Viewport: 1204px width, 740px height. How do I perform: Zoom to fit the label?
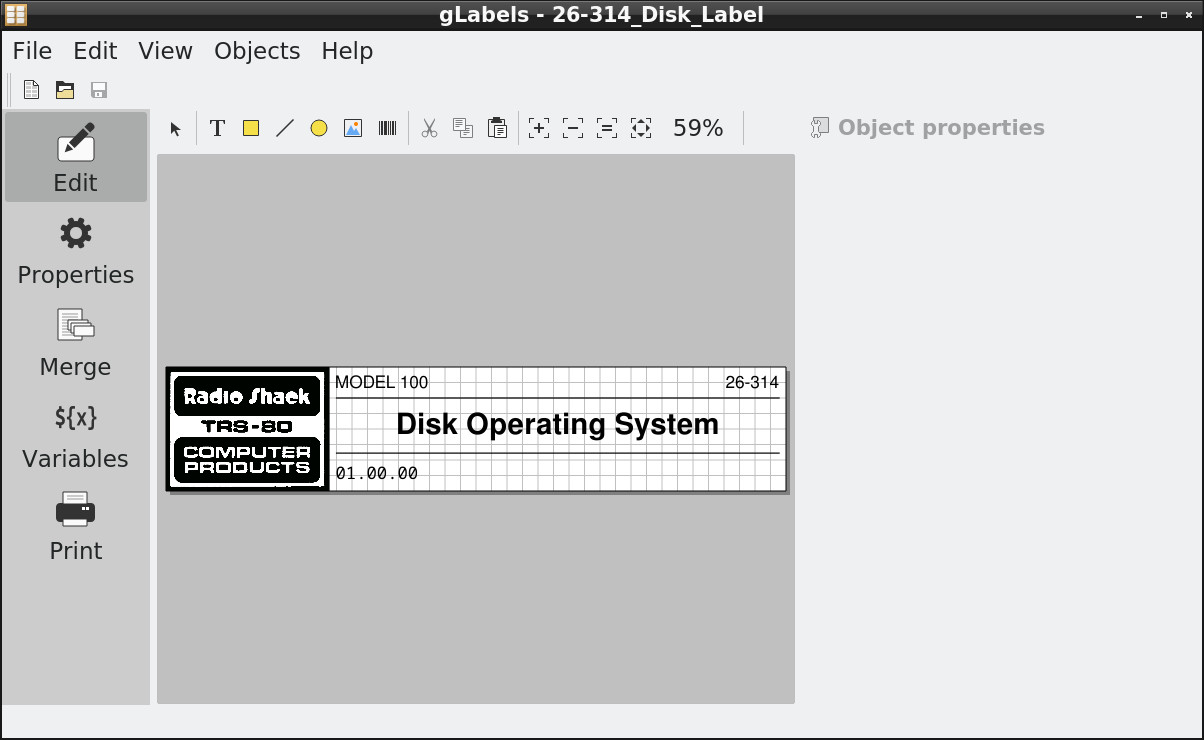[641, 128]
